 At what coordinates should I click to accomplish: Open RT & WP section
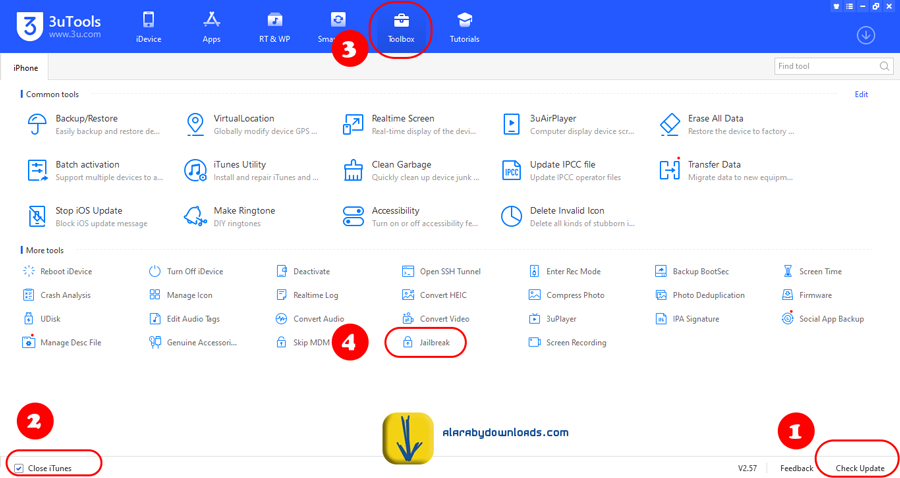(274, 27)
